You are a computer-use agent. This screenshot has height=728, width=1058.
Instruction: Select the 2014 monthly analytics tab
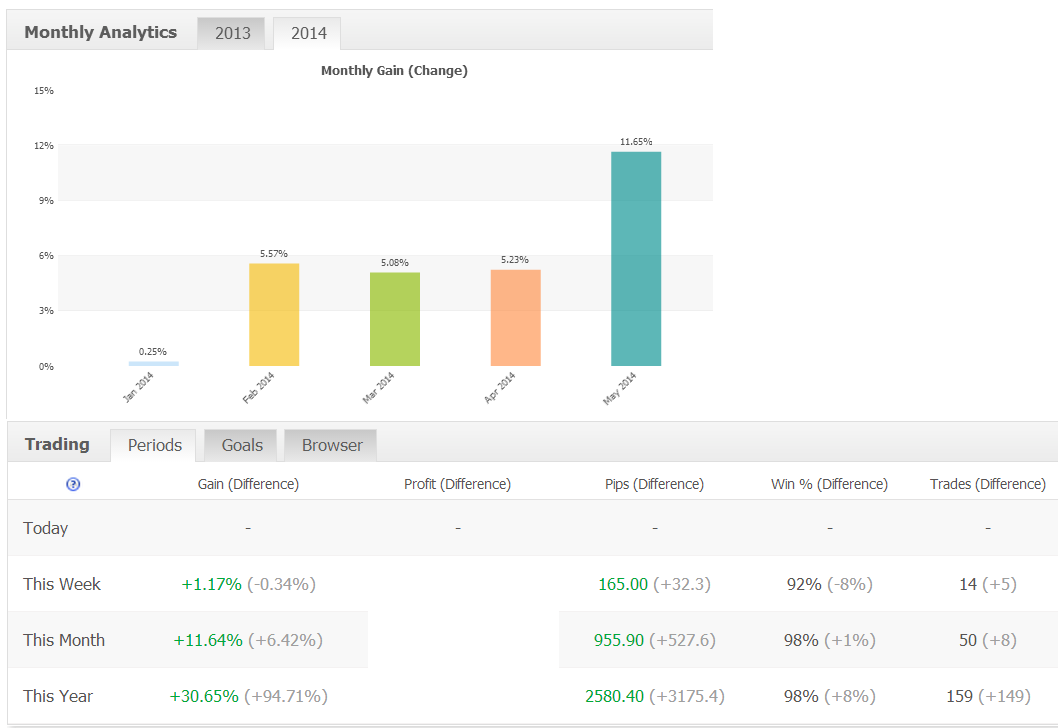pos(308,33)
